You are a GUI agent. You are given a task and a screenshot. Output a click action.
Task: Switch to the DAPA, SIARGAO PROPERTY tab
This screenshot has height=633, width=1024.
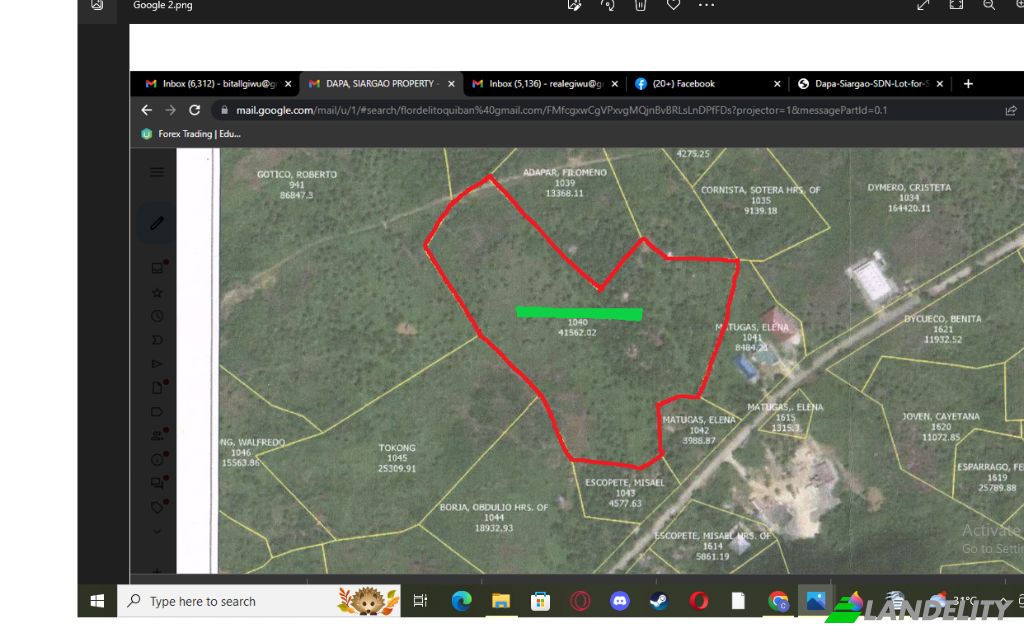coord(380,84)
